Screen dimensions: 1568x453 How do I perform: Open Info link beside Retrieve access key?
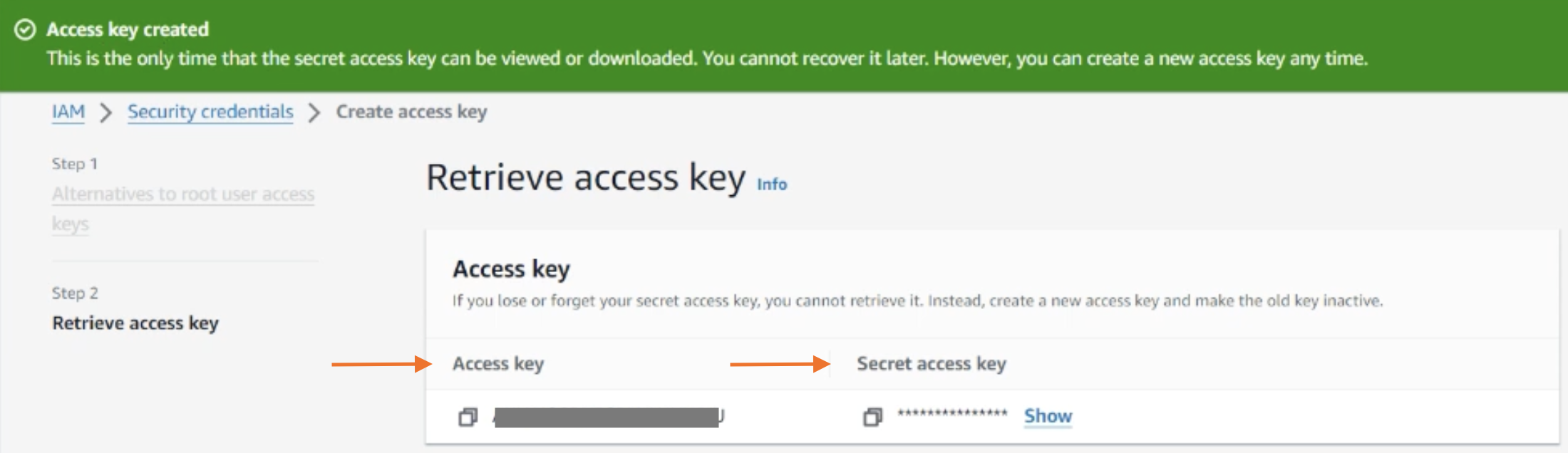[x=772, y=184]
